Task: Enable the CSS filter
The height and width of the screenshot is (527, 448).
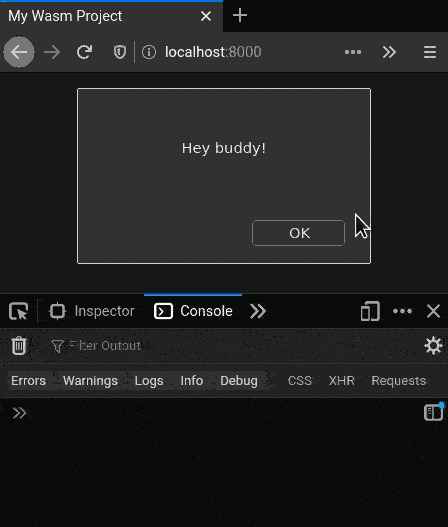Action: click(x=299, y=381)
